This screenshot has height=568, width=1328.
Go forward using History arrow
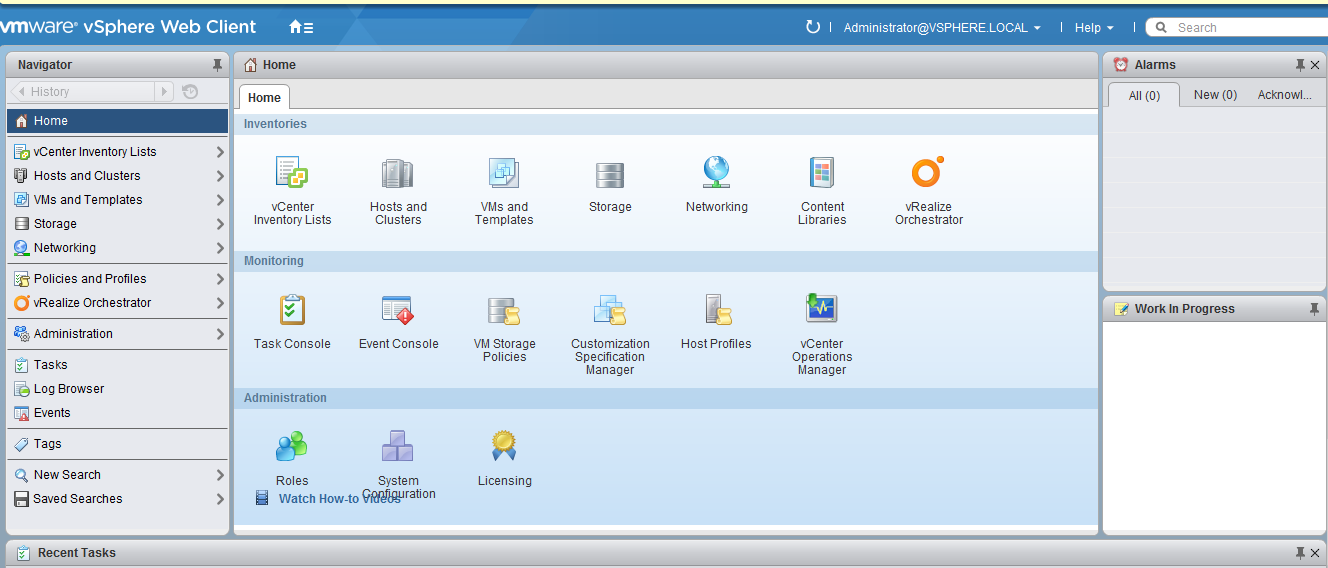tap(165, 92)
